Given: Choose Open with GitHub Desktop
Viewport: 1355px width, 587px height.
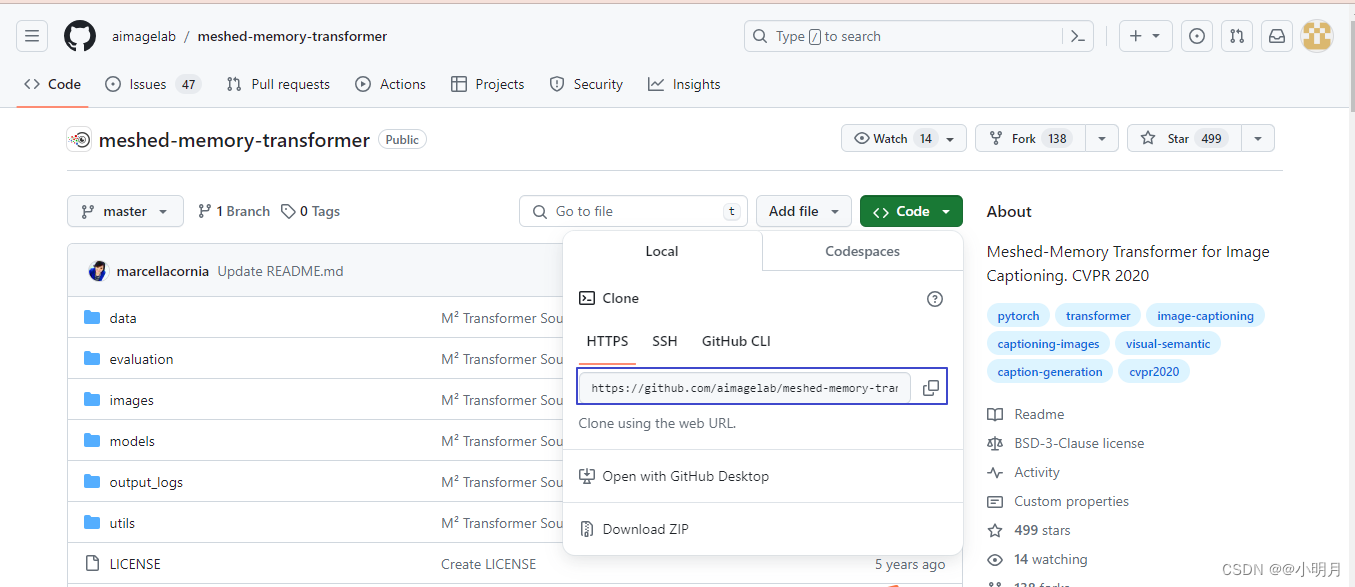Looking at the screenshot, I should point(674,476).
